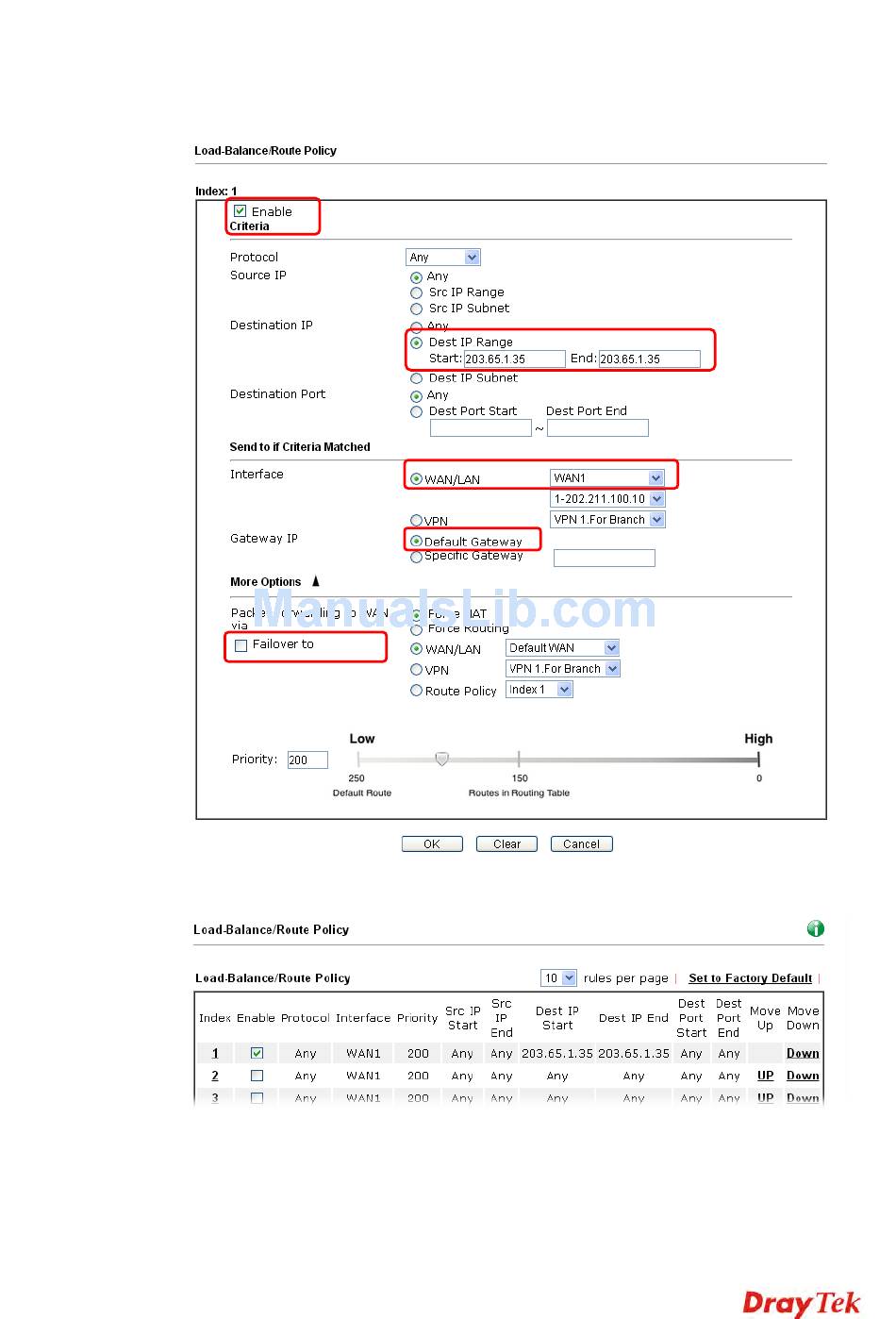896x1319 pixels.
Task: Click the 203.65.1.35 Dest IP Start cell
Action: point(557,1053)
